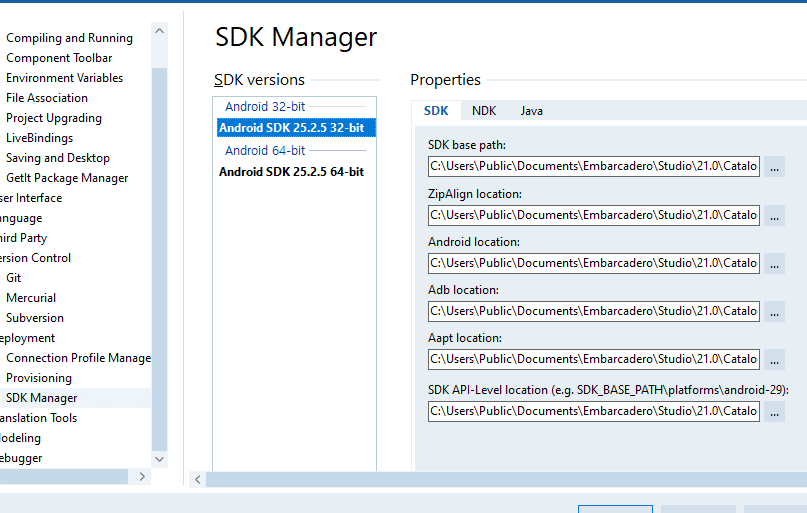The height and width of the screenshot is (513, 807).
Task: Select Version Control node
Action: point(35,258)
